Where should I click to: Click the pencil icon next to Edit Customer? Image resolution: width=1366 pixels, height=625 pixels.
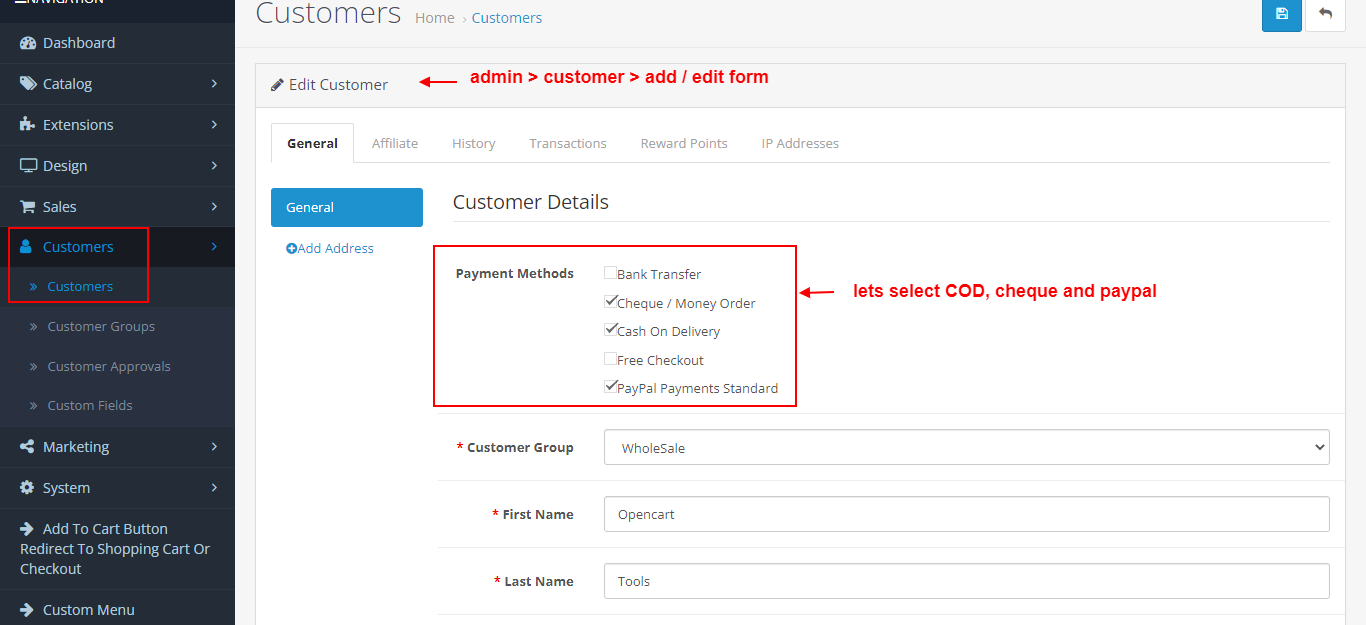pos(277,84)
